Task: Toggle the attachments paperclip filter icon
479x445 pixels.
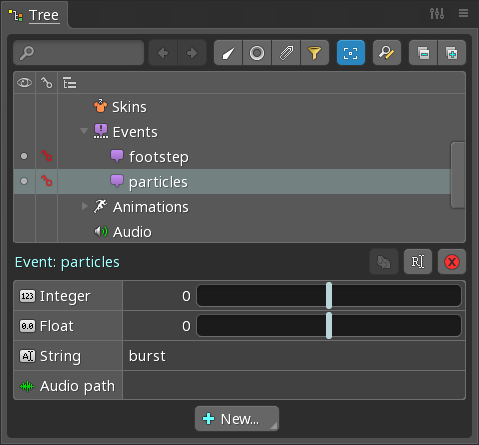Action: (x=286, y=53)
